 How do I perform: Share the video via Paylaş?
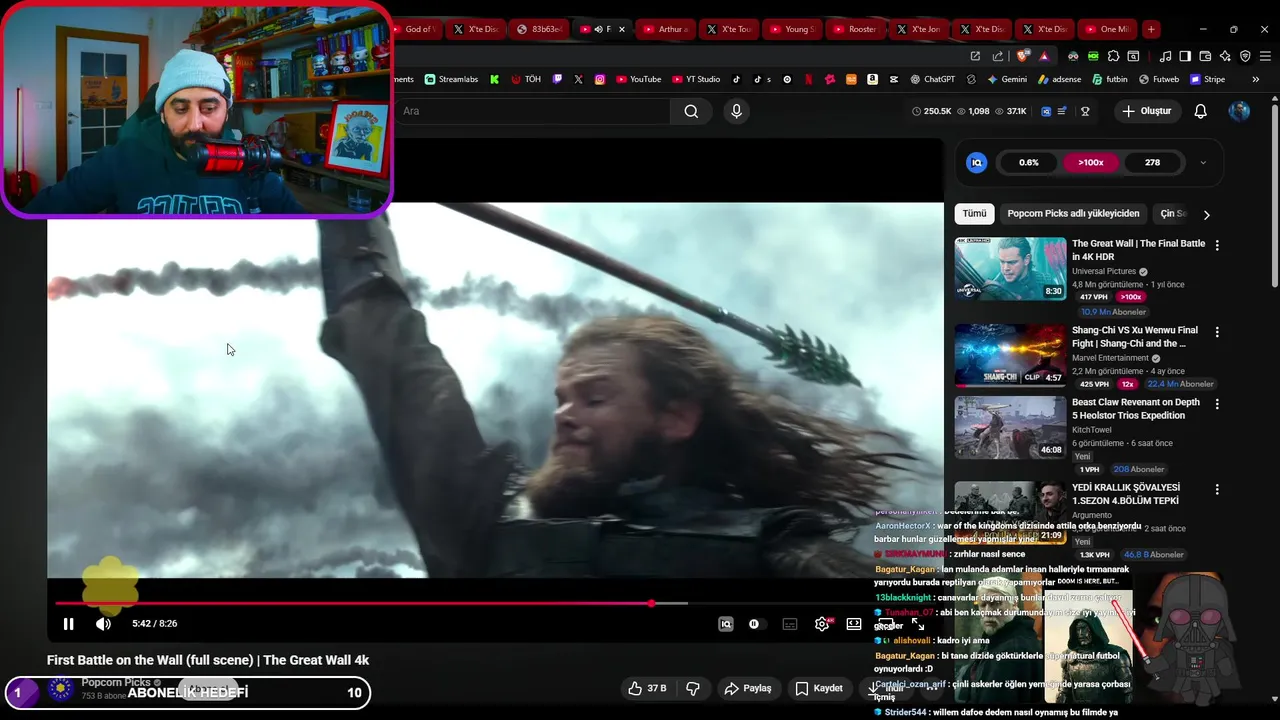[748, 689]
